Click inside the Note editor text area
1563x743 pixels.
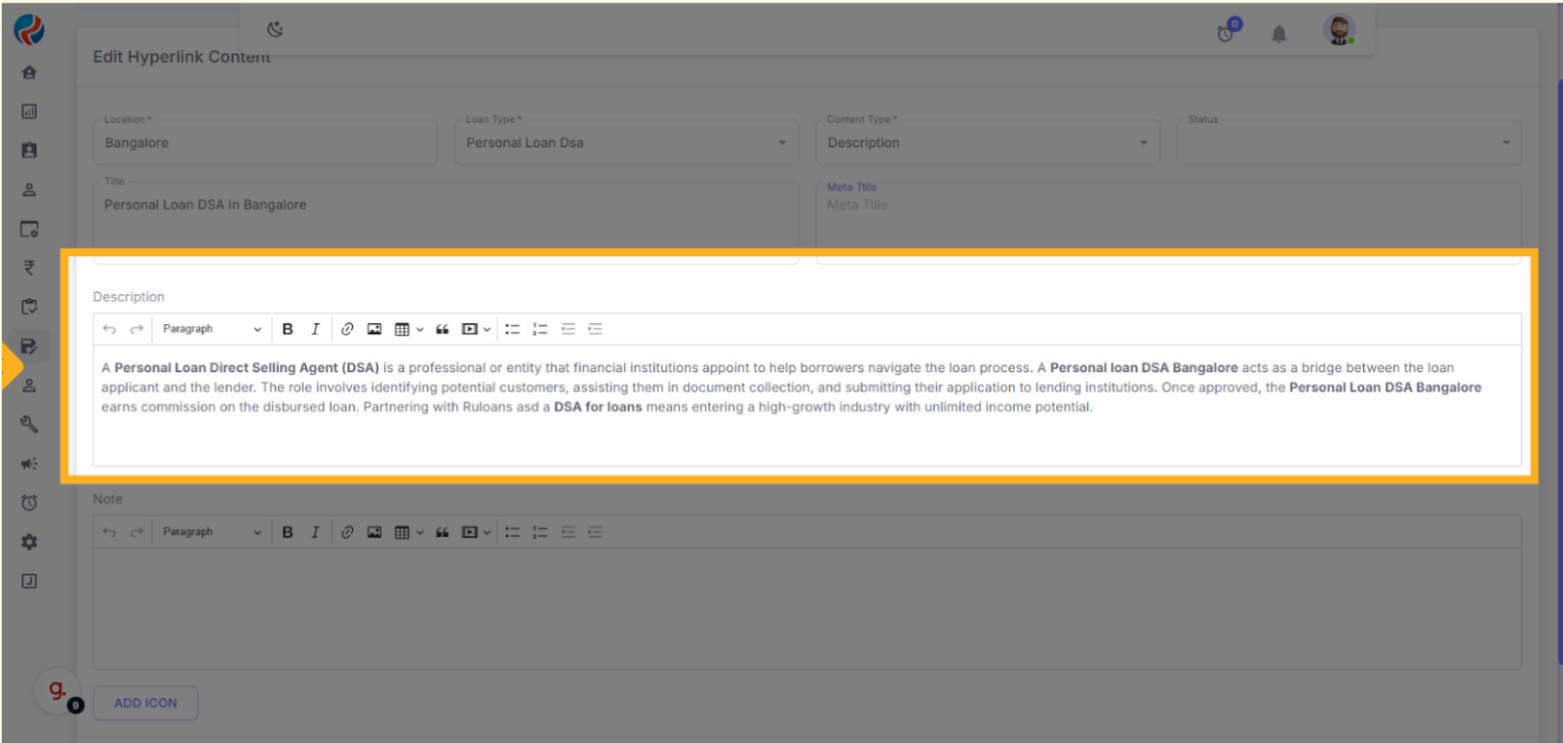click(x=806, y=607)
